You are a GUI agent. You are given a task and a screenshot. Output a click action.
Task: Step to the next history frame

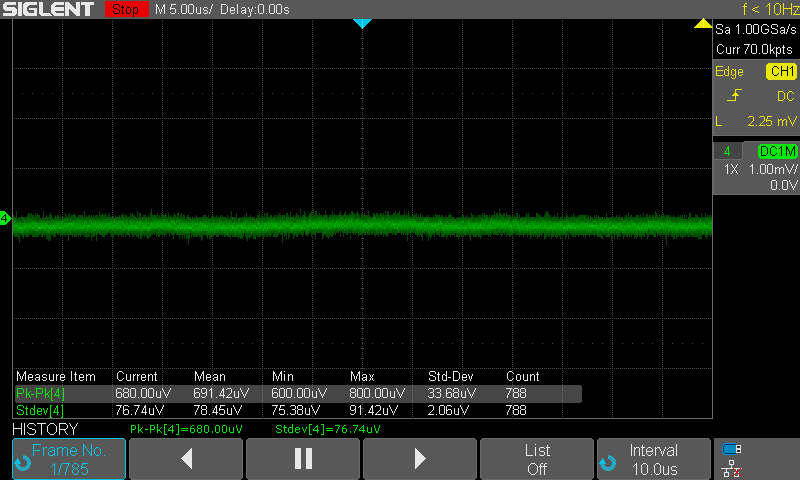[420, 459]
